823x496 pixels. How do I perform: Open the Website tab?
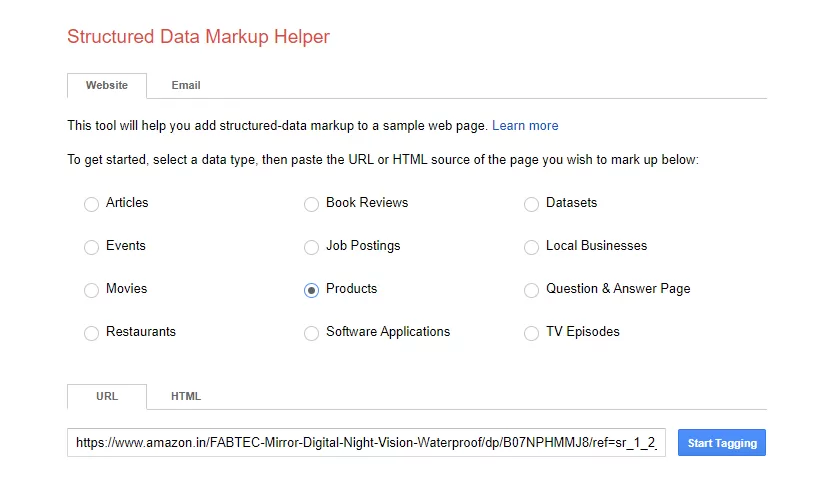[x=107, y=86]
